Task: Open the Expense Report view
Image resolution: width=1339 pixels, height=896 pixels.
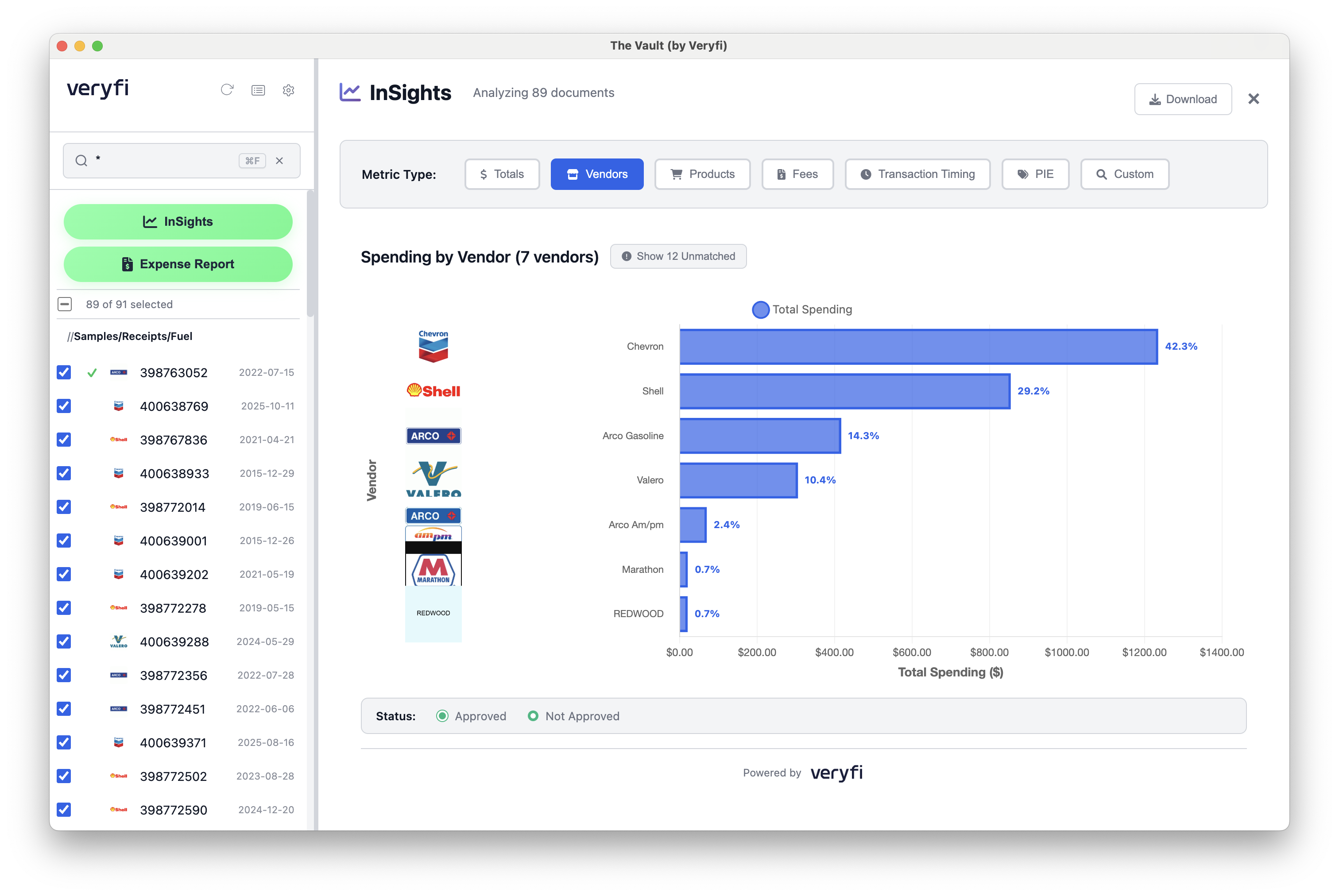Action: point(178,264)
